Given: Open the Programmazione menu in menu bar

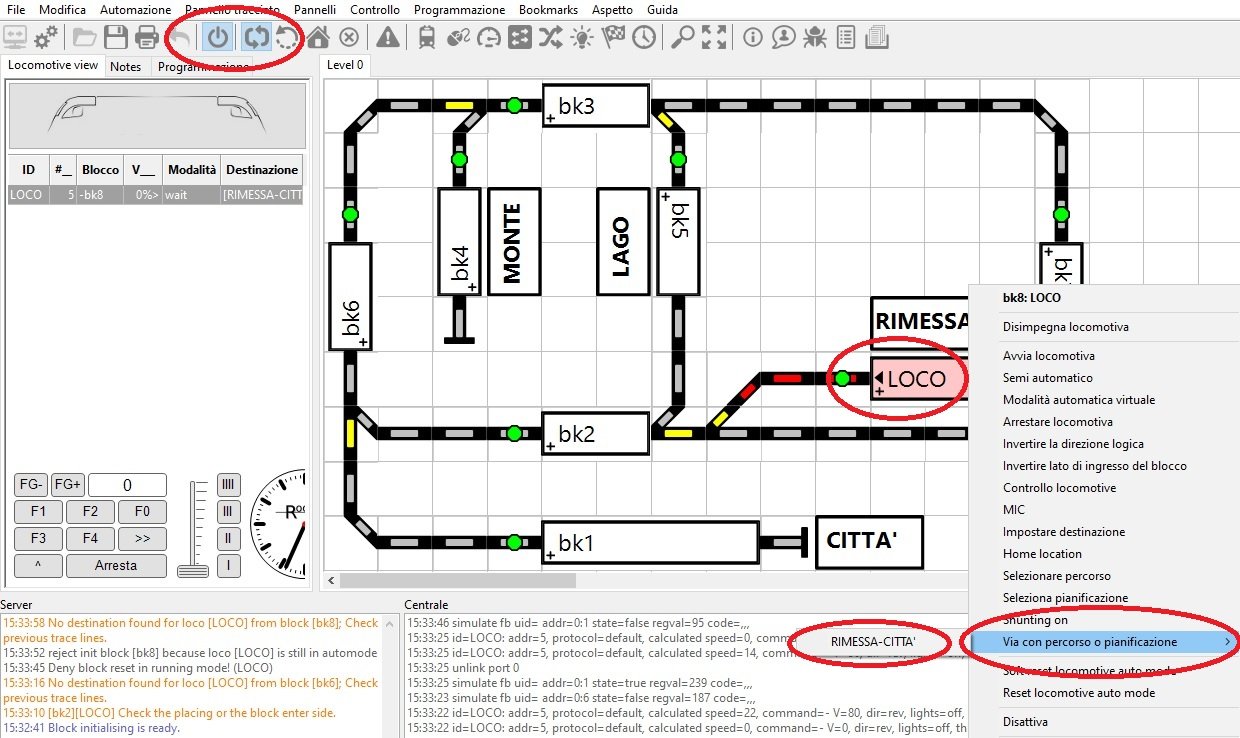Looking at the screenshot, I should [459, 10].
